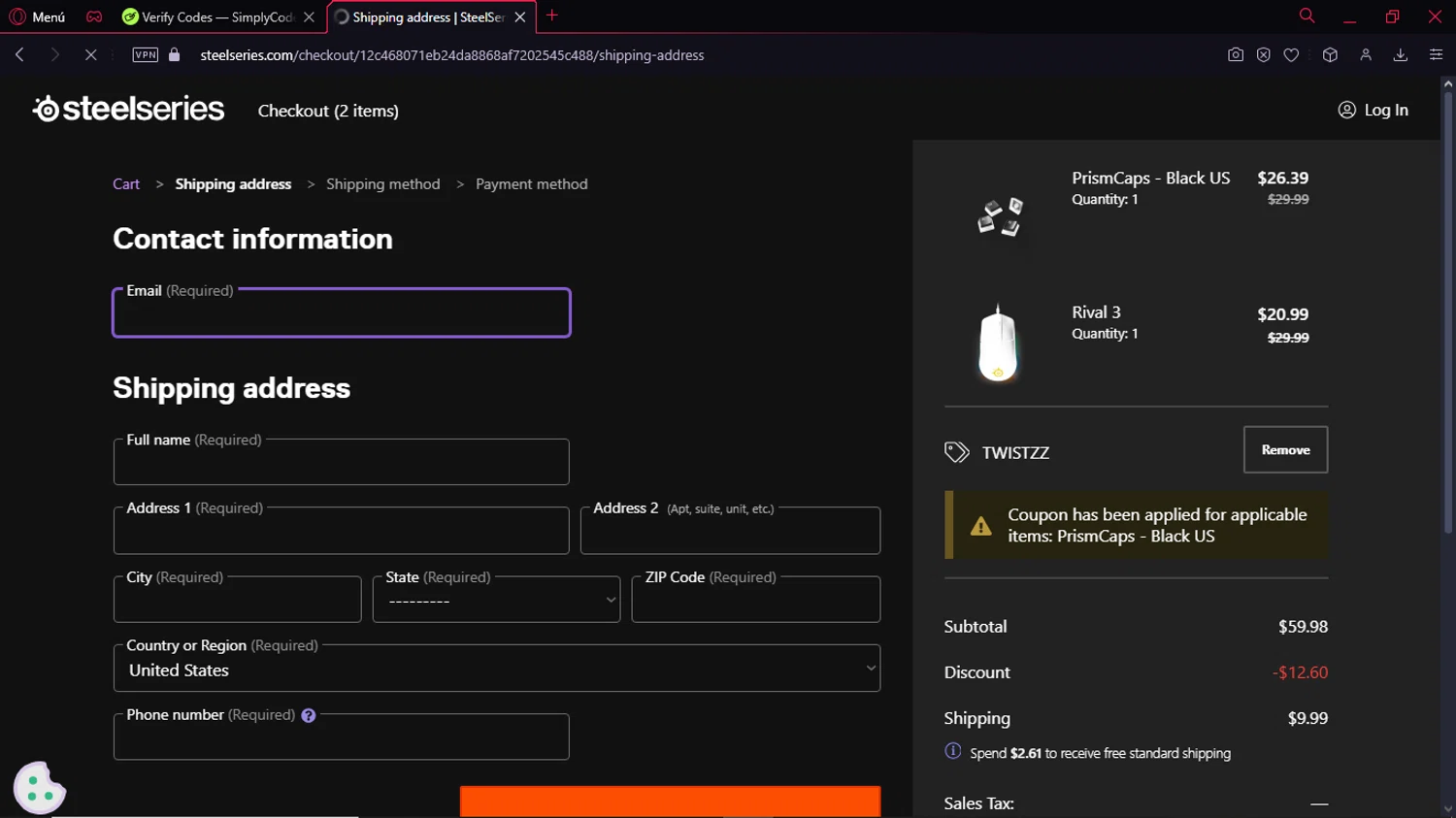This screenshot has height=818, width=1456.
Task: Click the PrismCaps product thumbnail
Action: (1000, 216)
